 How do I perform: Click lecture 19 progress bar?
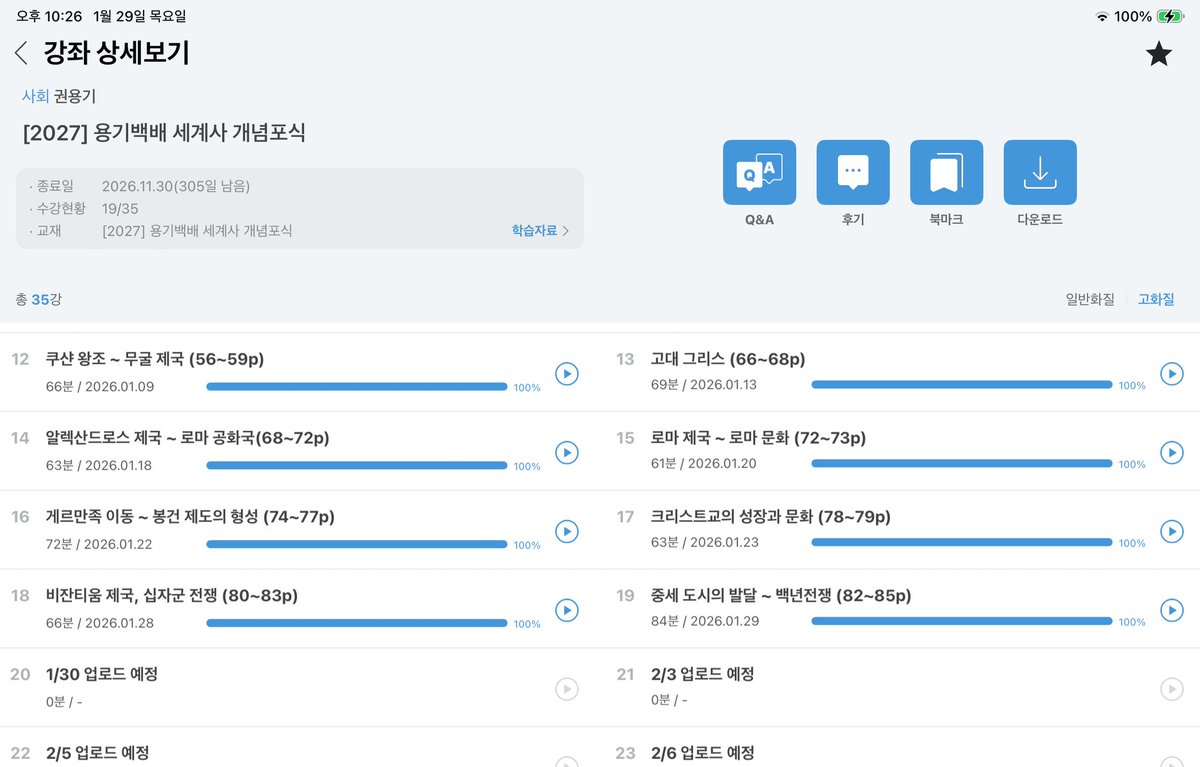pyautogui.click(x=962, y=620)
